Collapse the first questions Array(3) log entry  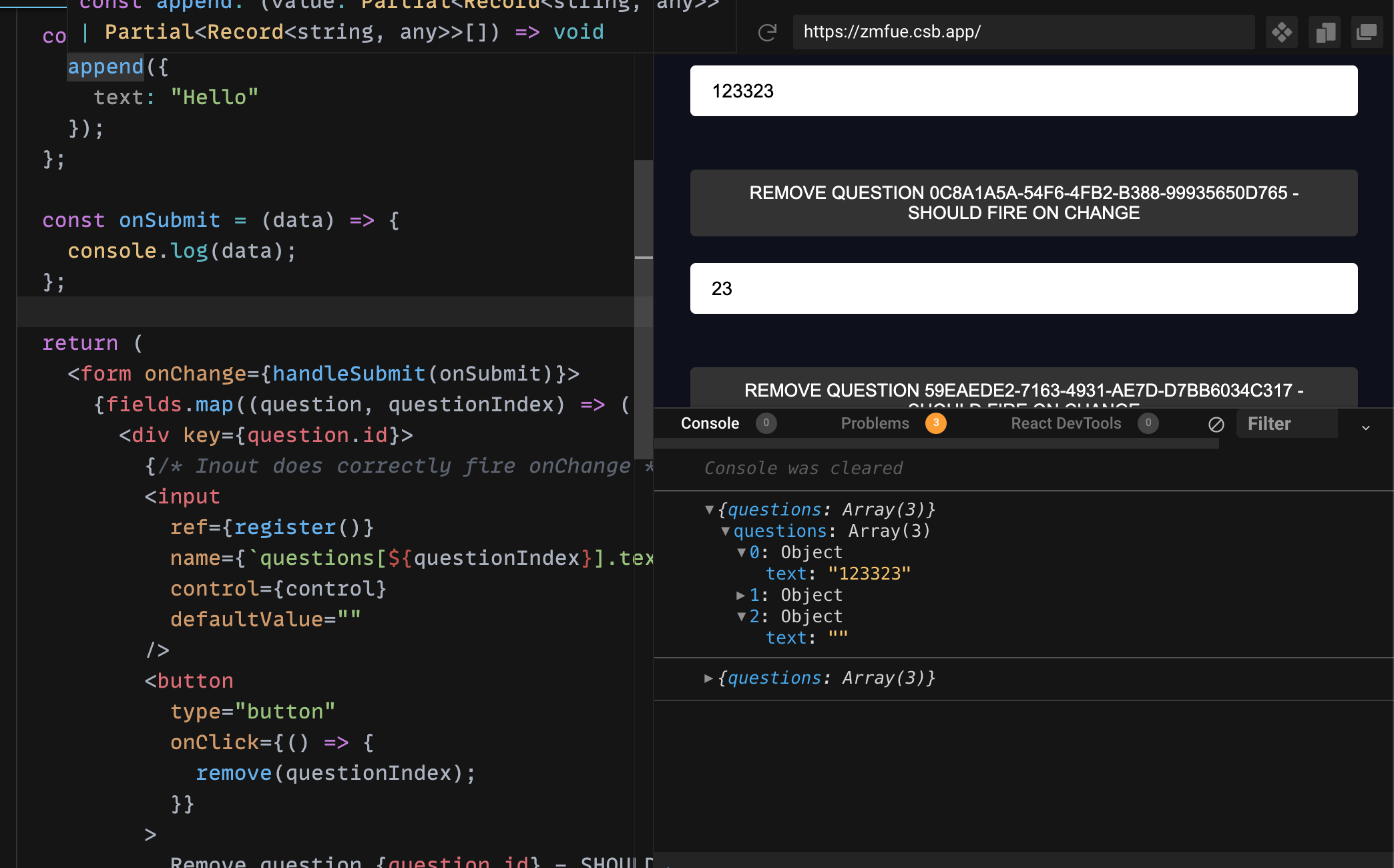(709, 509)
